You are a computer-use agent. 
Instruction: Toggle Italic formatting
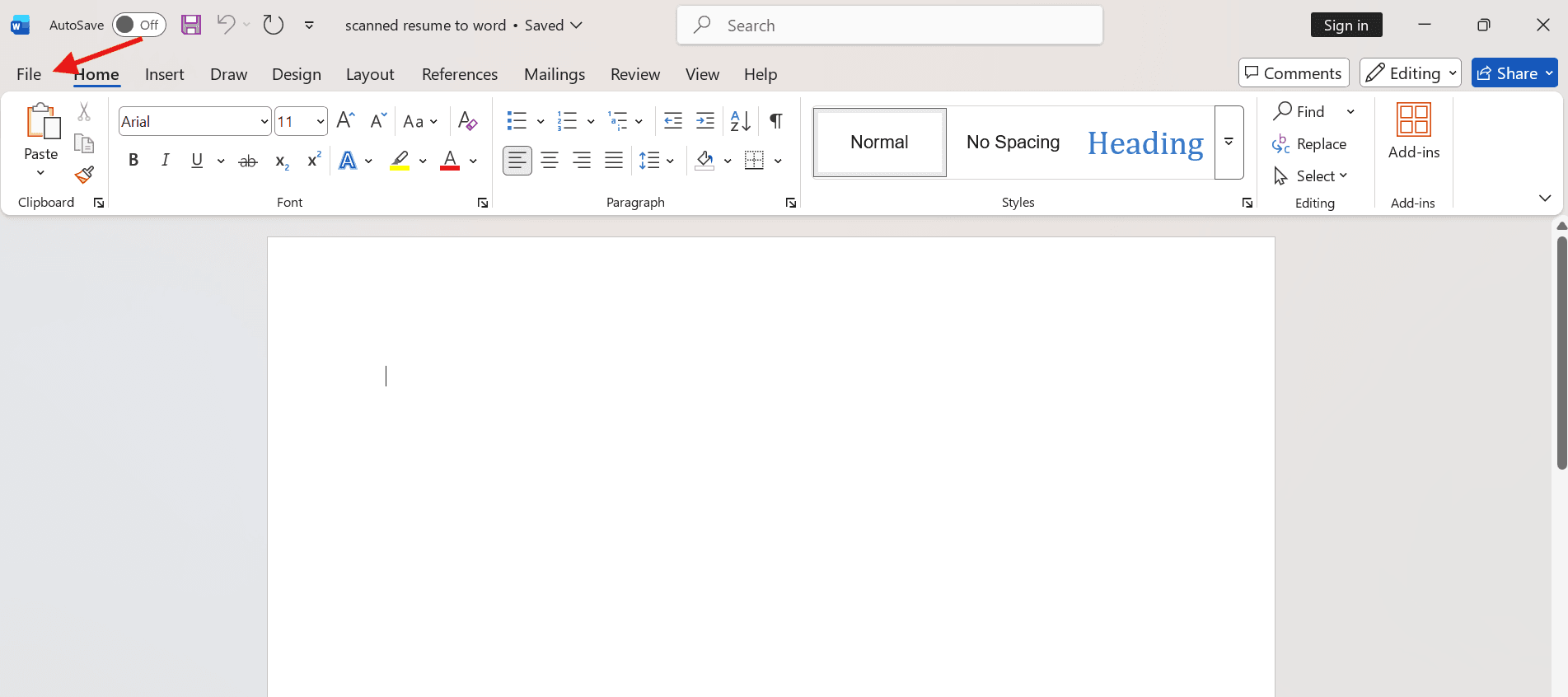coord(166,161)
